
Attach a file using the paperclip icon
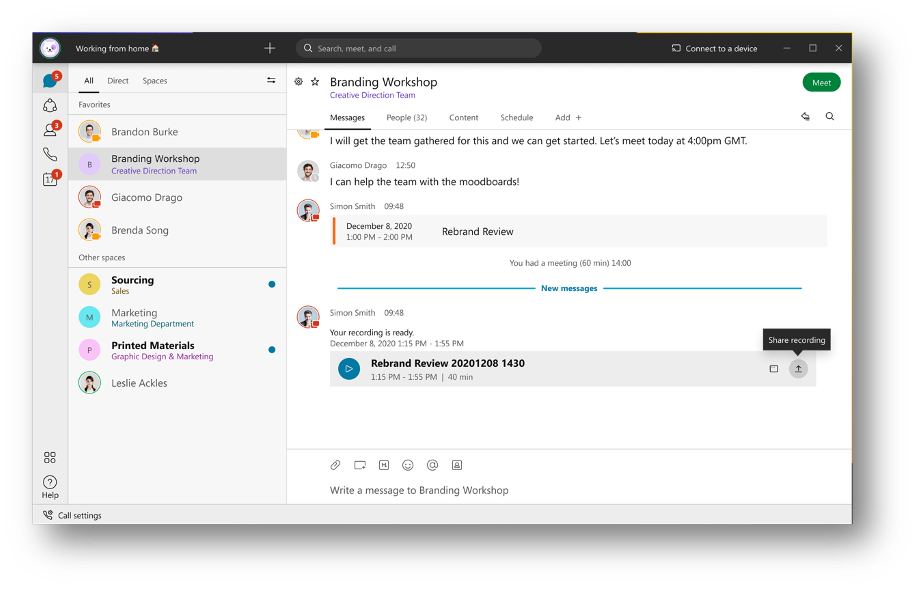[x=336, y=465]
